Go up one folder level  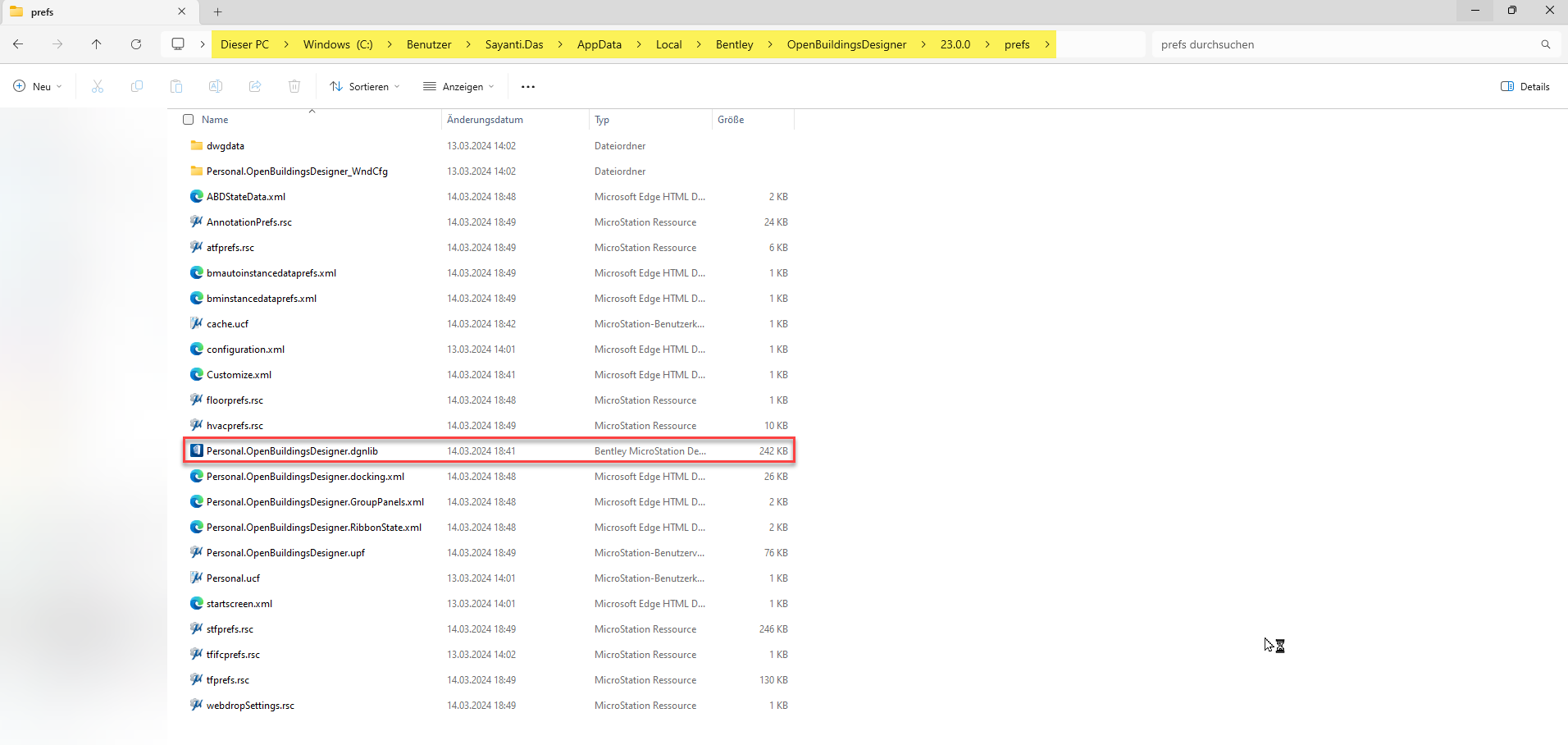point(97,44)
